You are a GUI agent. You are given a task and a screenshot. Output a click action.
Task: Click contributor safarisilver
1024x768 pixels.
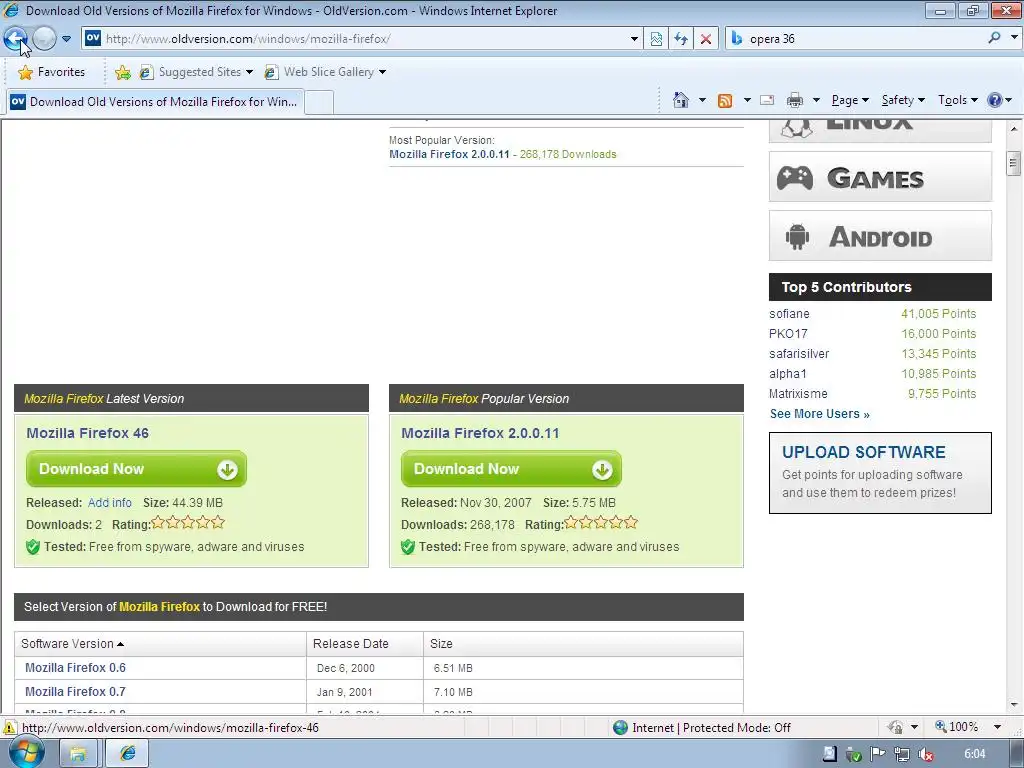pyautogui.click(x=799, y=354)
